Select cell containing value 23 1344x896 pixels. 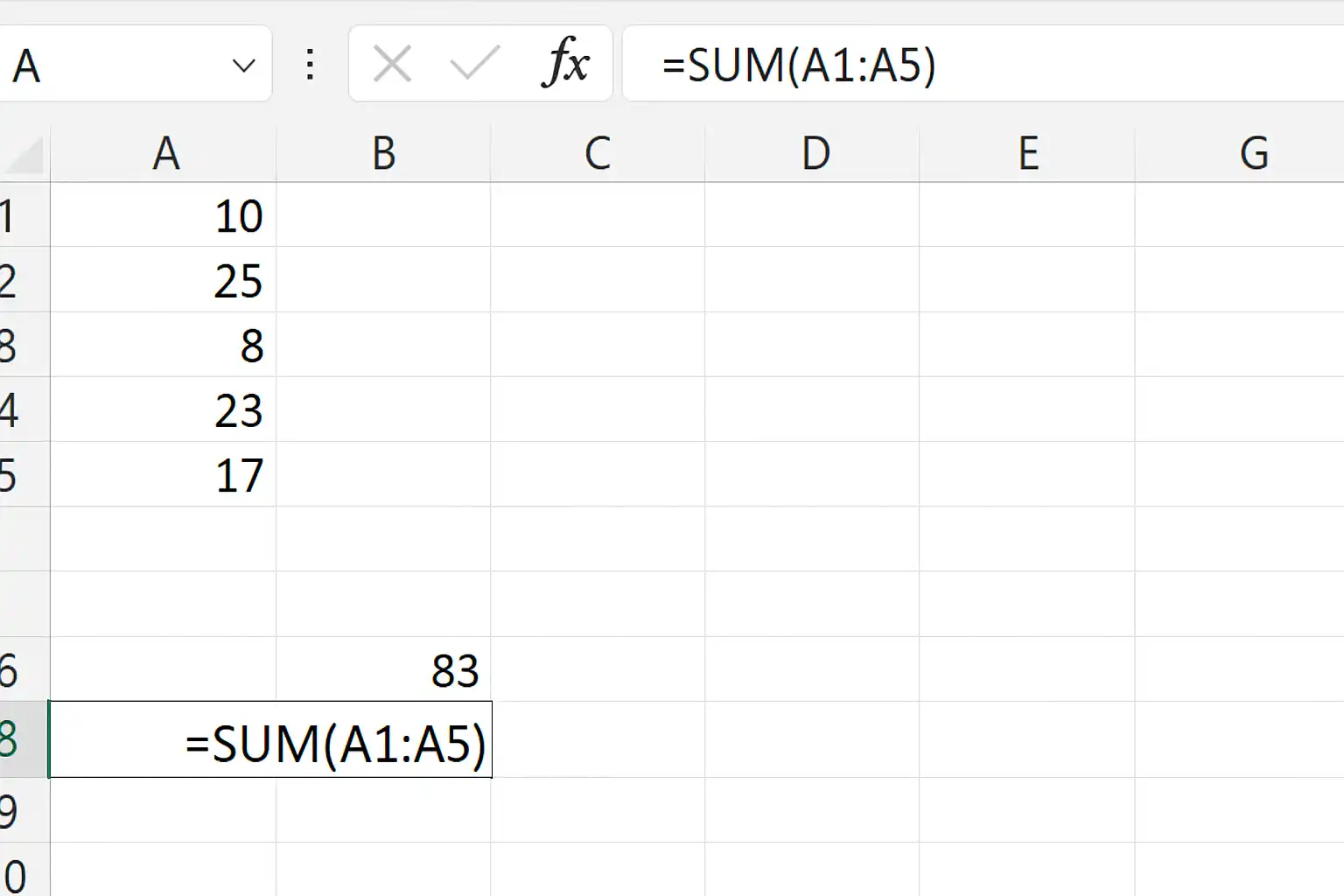coord(164,409)
